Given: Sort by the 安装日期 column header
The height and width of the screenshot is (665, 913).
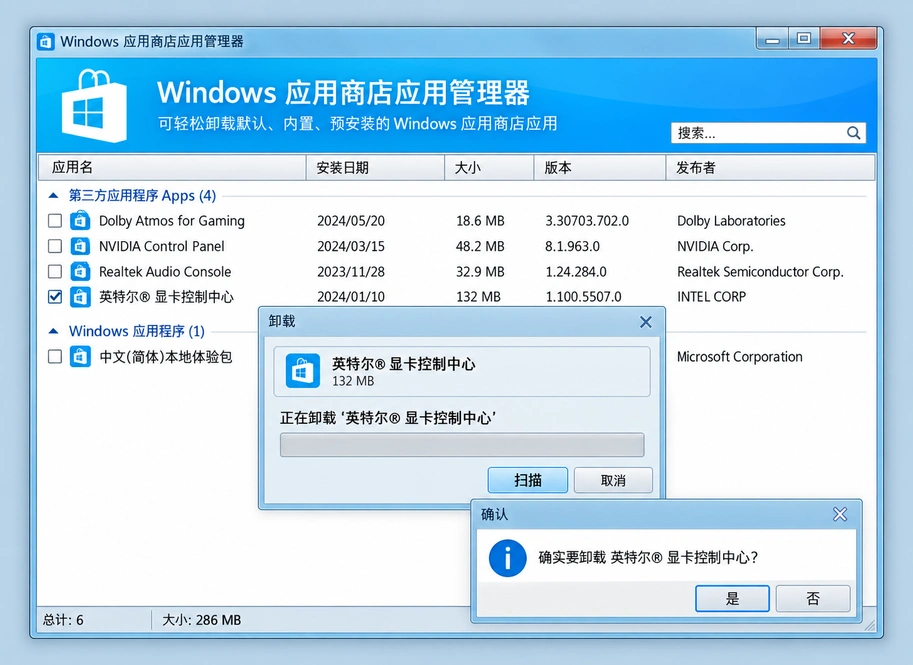Looking at the screenshot, I should (375, 168).
